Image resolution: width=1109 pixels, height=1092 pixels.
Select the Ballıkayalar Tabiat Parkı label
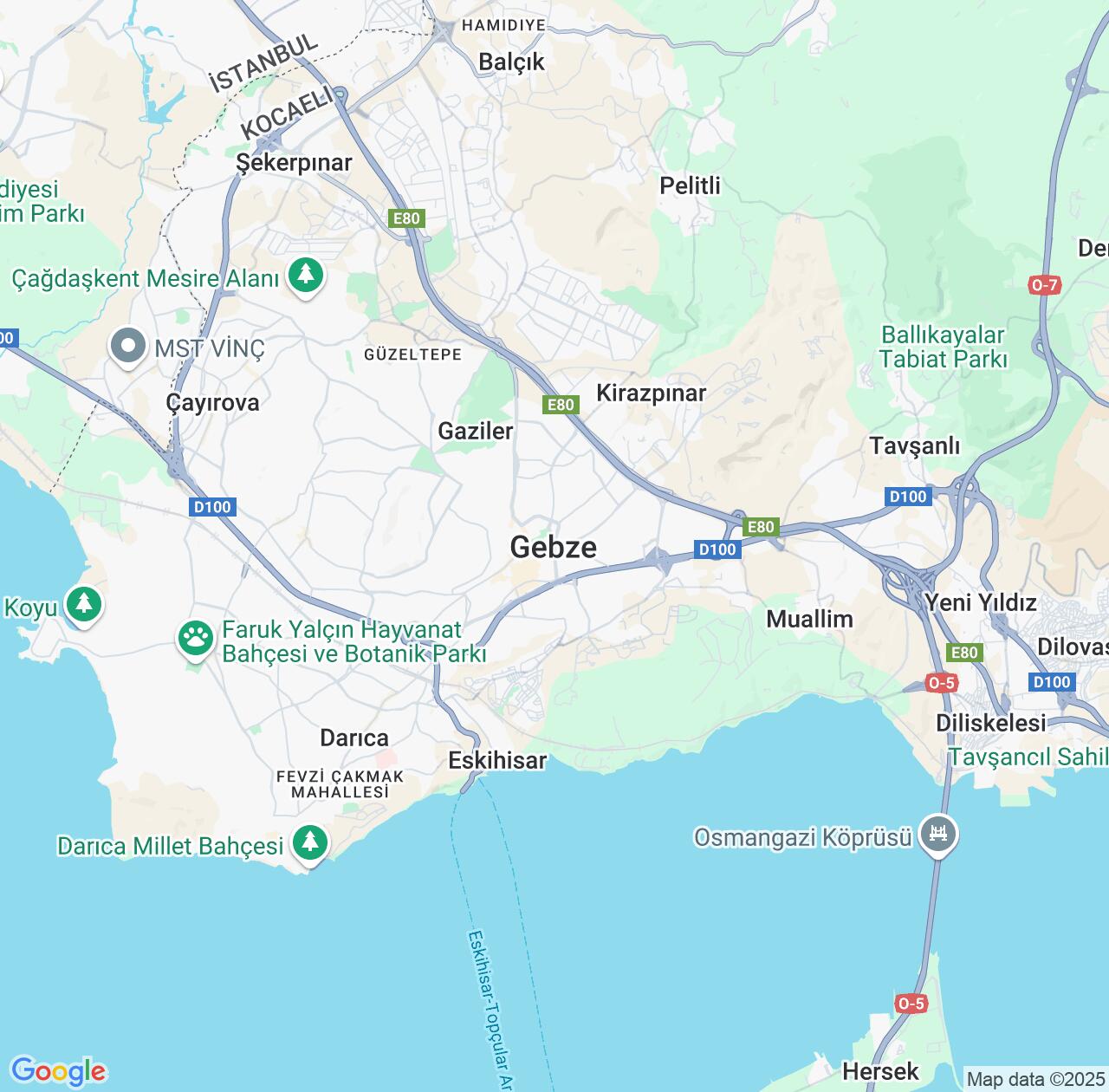pyautogui.click(x=944, y=347)
